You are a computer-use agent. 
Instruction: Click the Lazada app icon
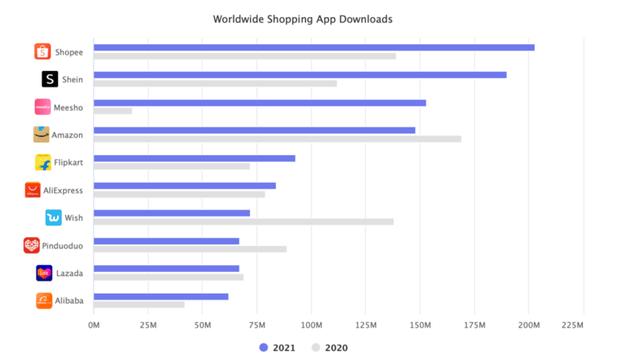coord(44,273)
